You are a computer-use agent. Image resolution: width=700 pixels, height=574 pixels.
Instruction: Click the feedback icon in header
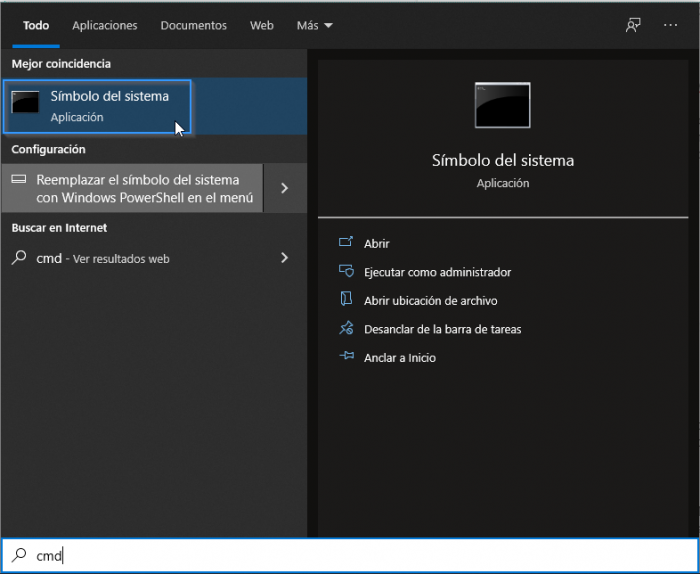click(x=633, y=25)
